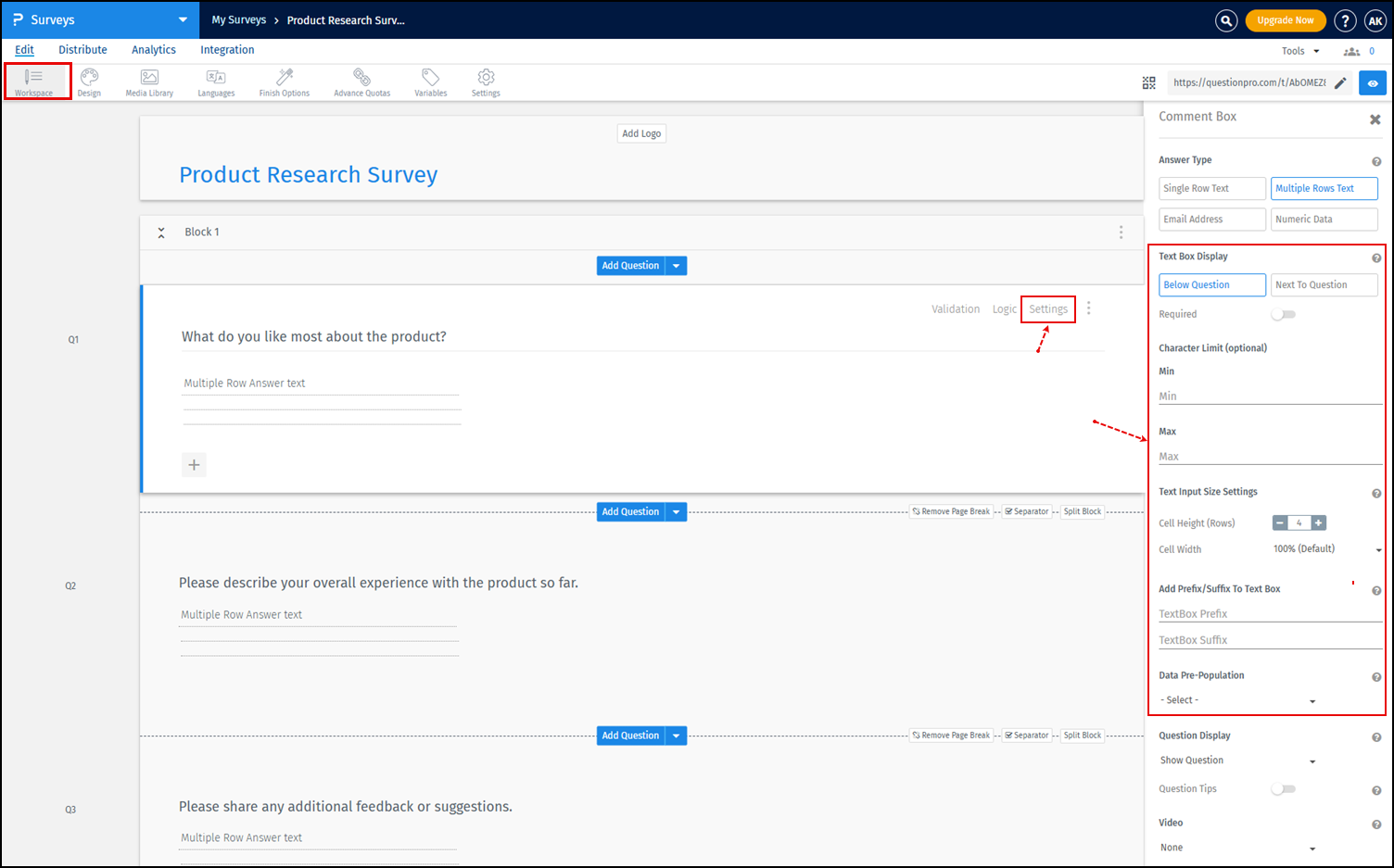This screenshot has width=1394, height=868.
Task: Open Advance Quotas via chain icon
Action: pos(361,82)
